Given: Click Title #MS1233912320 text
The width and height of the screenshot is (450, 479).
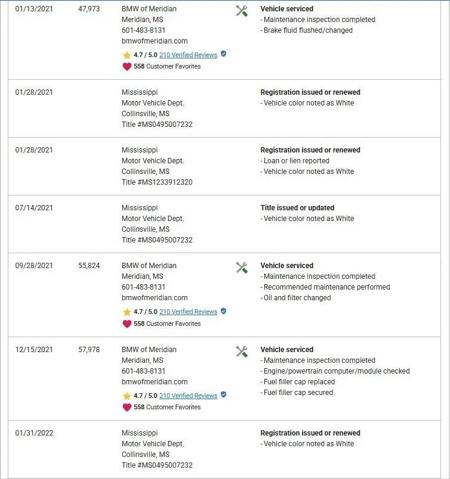Looking at the screenshot, I should tap(157, 182).
